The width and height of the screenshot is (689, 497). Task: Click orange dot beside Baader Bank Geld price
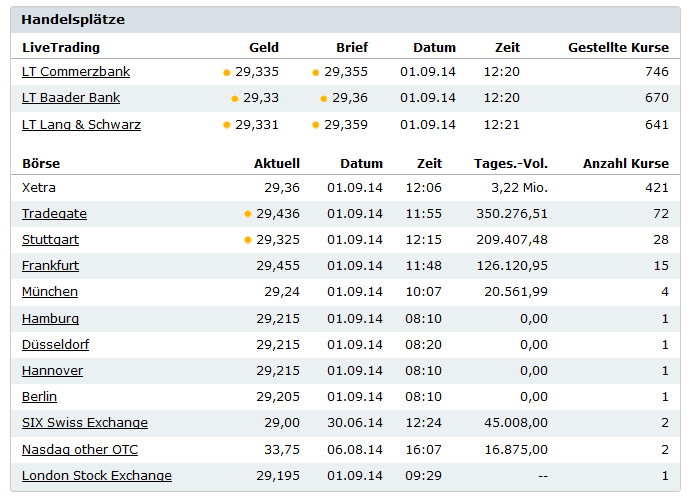click(235, 99)
